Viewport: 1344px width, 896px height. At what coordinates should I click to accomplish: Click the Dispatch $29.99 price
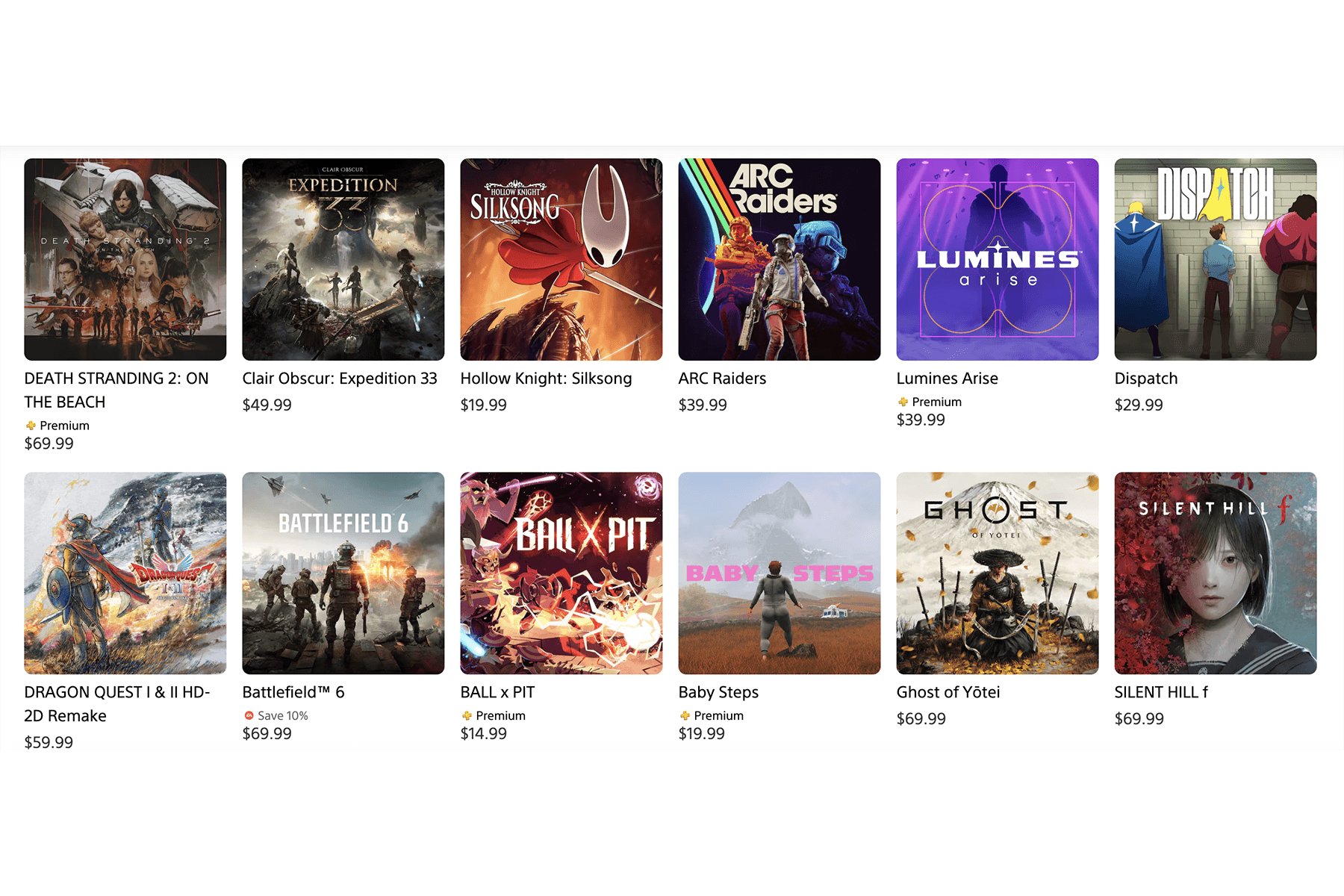[x=1139, y=405]
